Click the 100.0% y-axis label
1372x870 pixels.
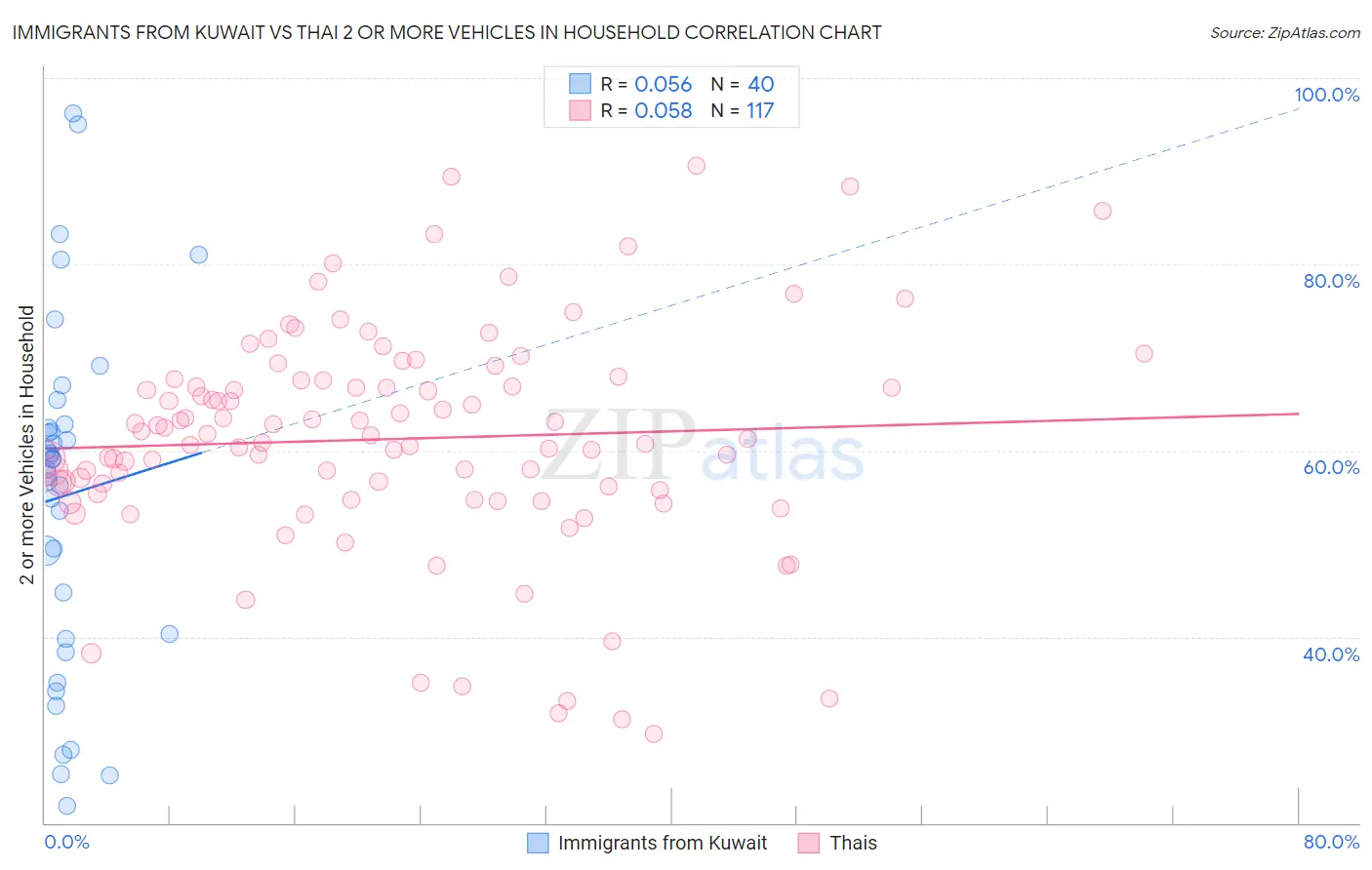(1326, 95)
